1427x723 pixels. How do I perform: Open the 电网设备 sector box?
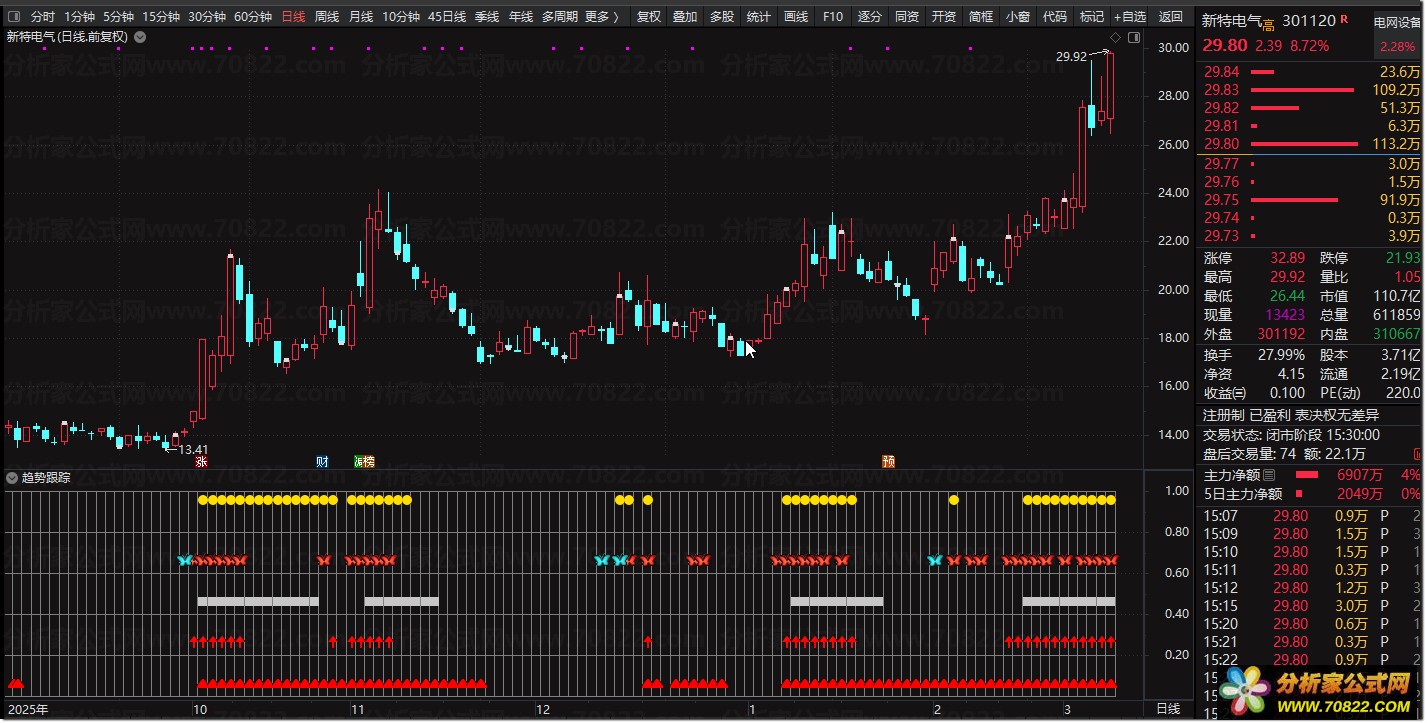(1397, 34)
